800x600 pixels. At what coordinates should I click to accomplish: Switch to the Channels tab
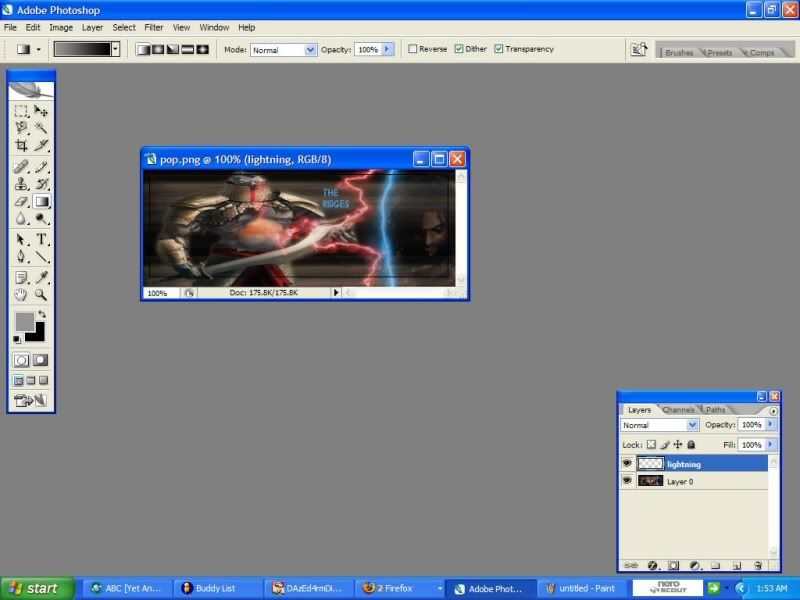[678, 410]
